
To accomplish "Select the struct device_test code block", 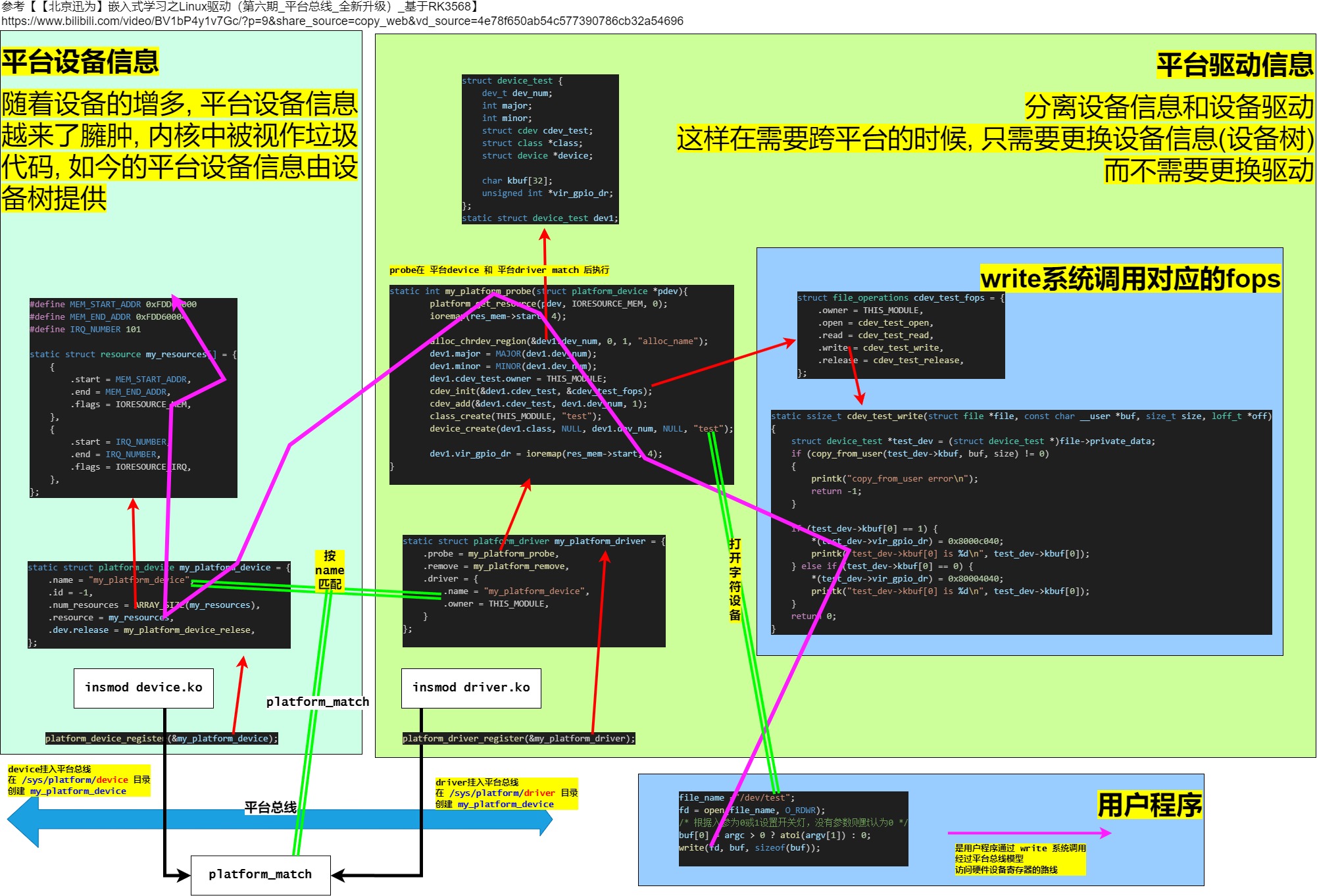I will [539, 149].
